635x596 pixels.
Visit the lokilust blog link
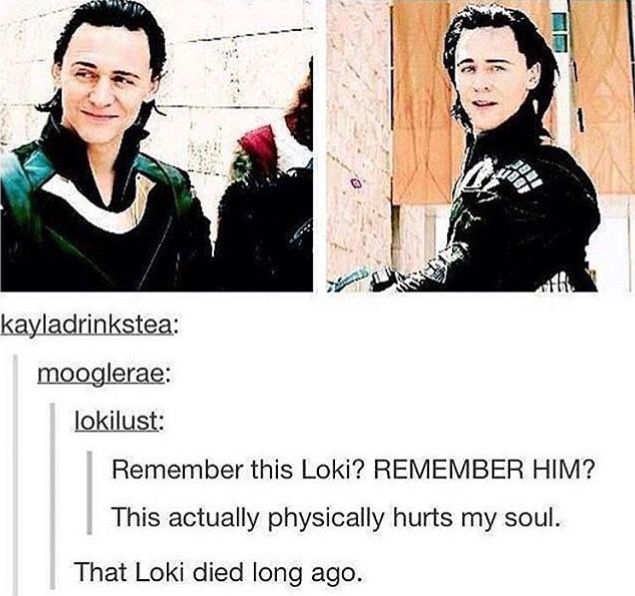click(119, 421)
